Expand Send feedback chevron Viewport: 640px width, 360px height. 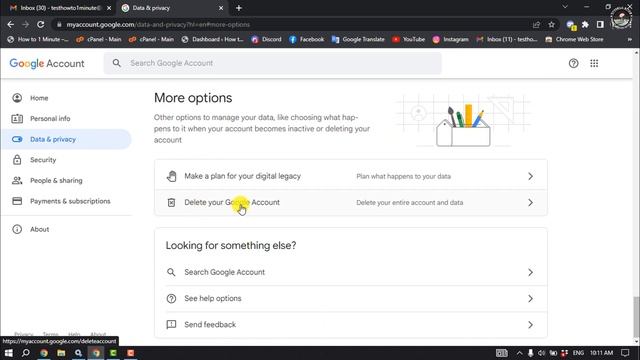point(530,324)
